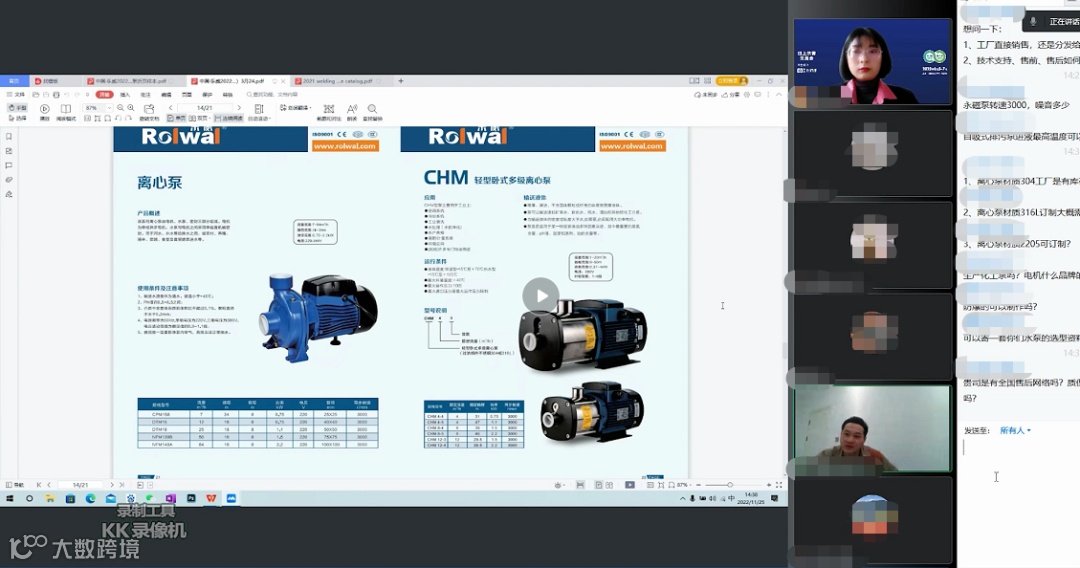The height and width of the screenshot is (568, 1080).
Task: Open File Explorer from the taskbar
Action: pyautogui.click(x=50, y=498)
